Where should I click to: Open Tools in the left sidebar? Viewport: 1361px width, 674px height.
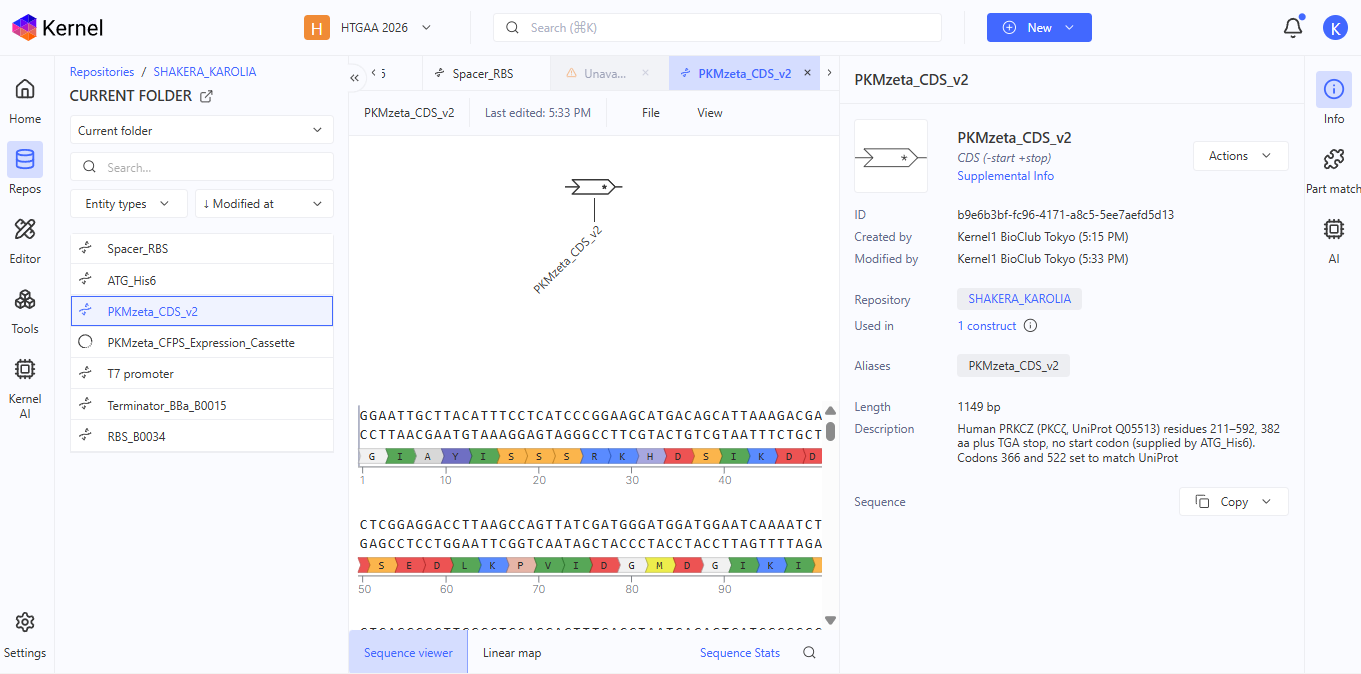coord(25,310)
